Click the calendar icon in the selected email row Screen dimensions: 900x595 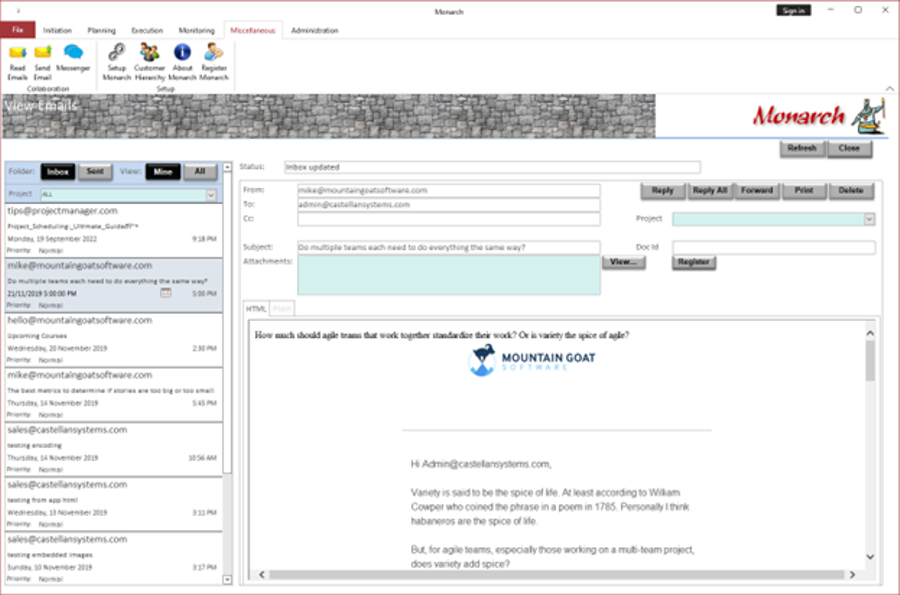tap(166, 293)
